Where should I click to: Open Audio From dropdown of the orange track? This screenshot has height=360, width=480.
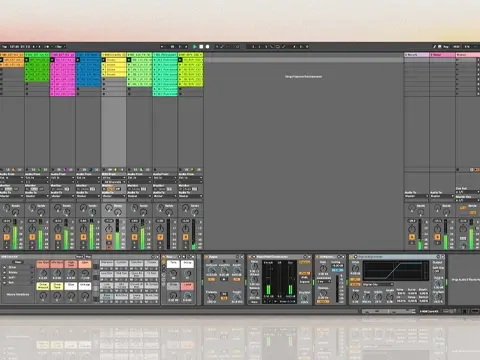(x=12, y=178)
